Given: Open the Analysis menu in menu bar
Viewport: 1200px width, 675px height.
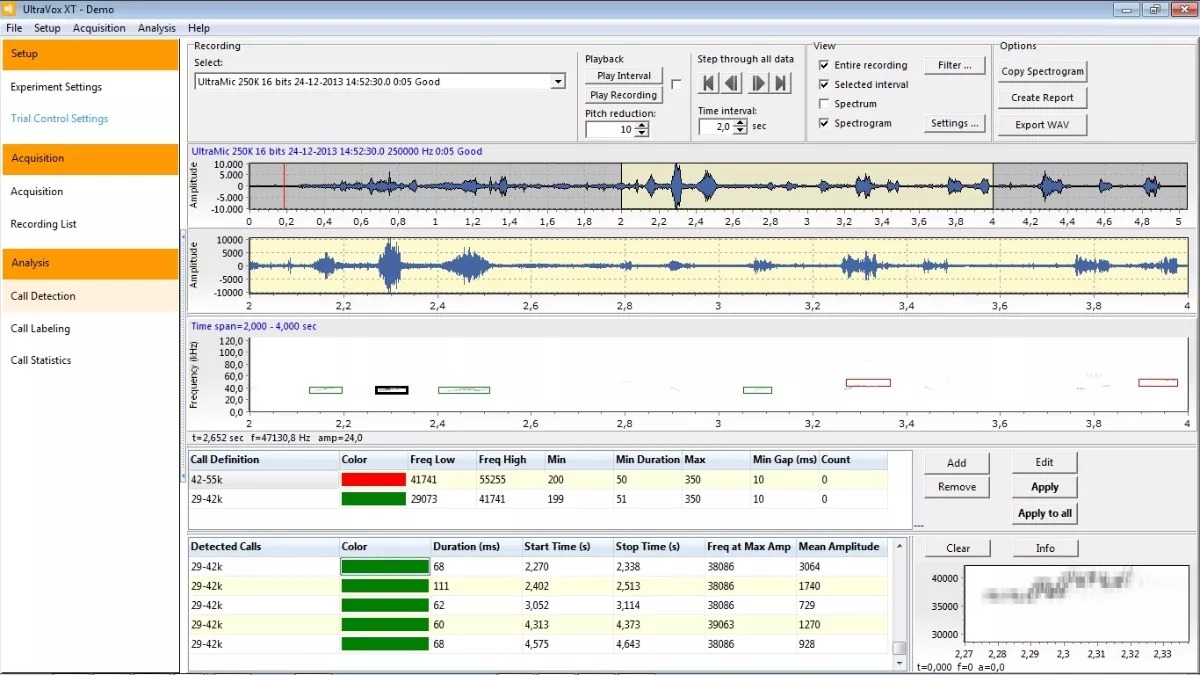Looking at the screenshot, I should click(157, 28).
